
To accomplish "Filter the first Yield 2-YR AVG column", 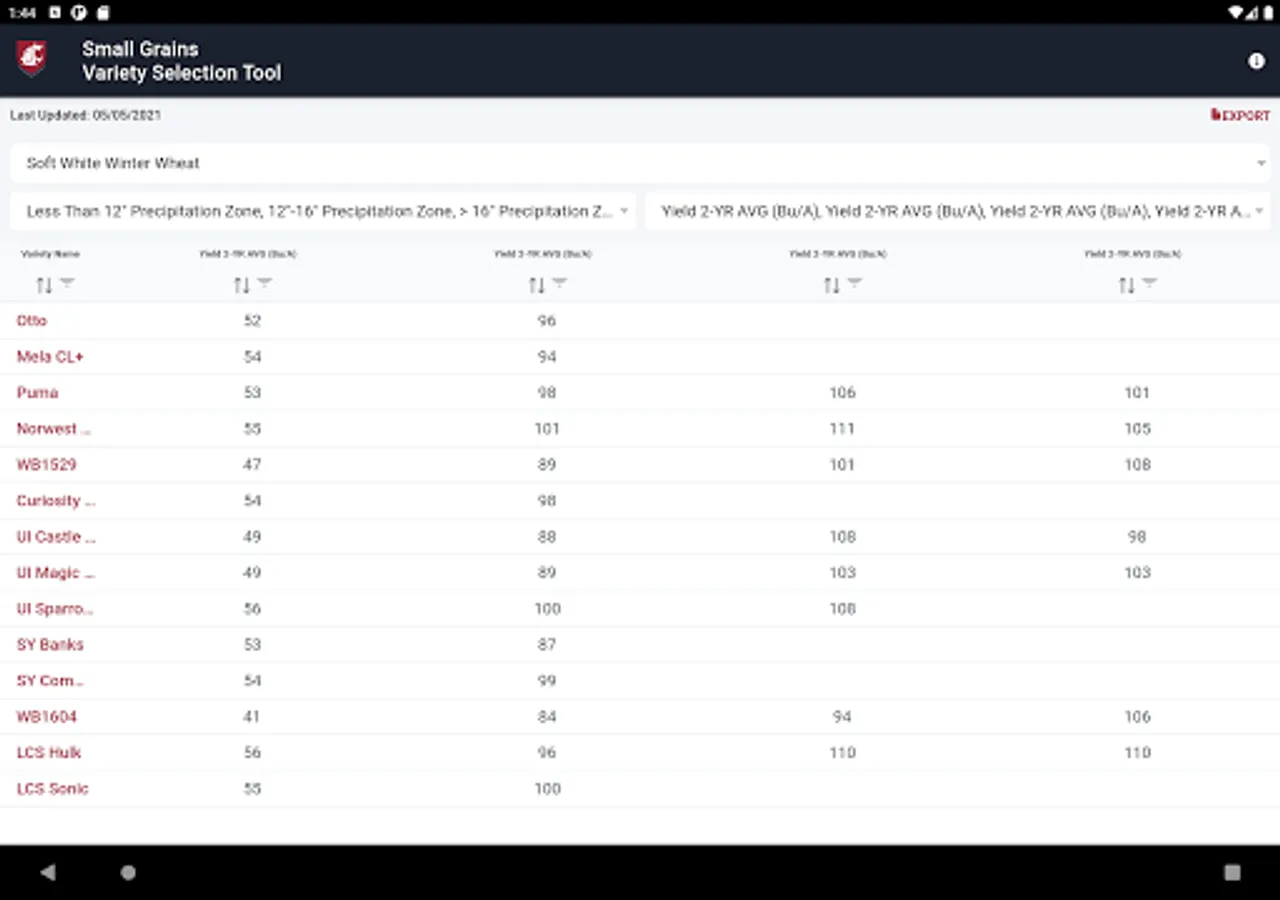I will point(264,284).
